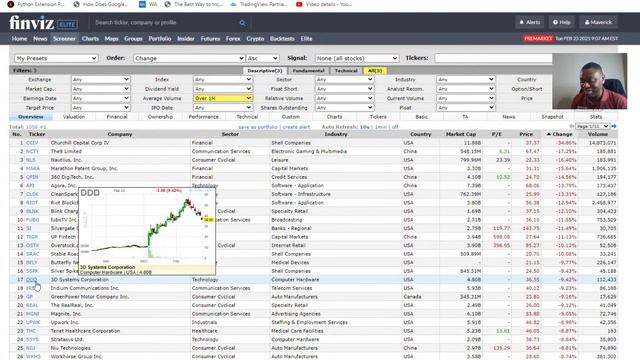Switch to The Best Way to Inc browser tab
This screenshot has height=360, width=640.
(193, 4)
